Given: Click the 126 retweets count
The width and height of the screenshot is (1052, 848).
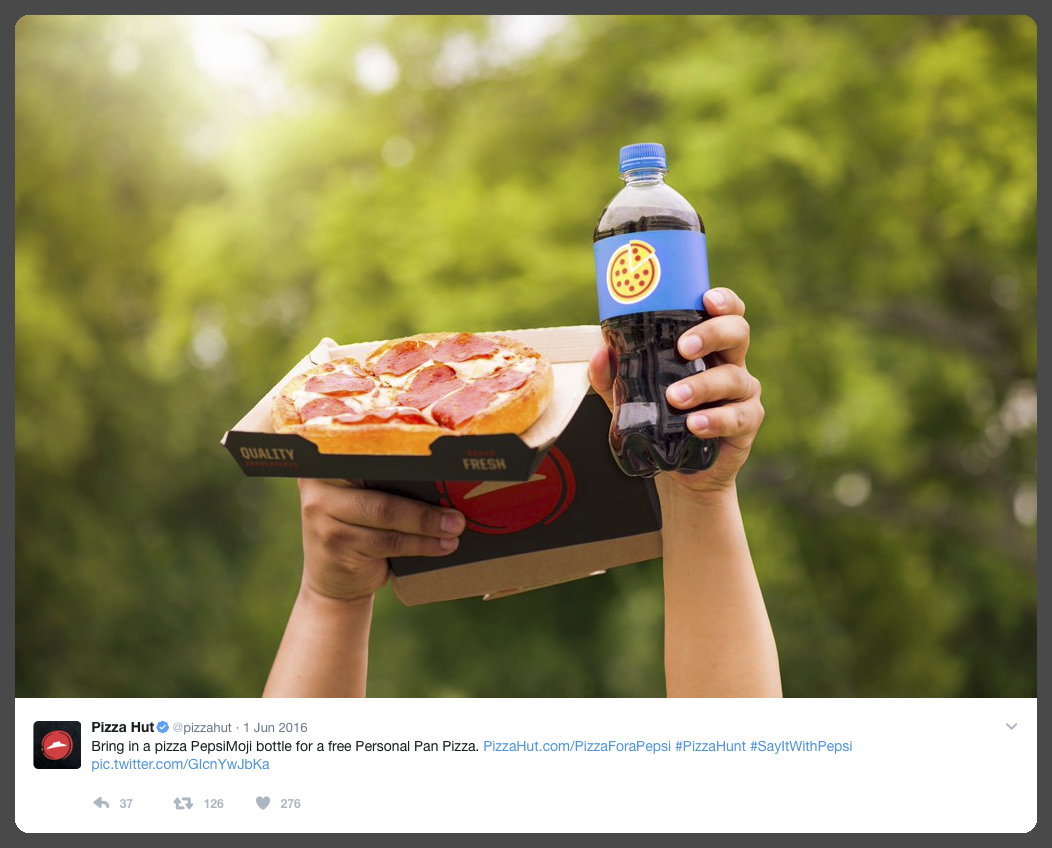Looking at the screenshot, I should pyautogui.click(x=213, y=804).
